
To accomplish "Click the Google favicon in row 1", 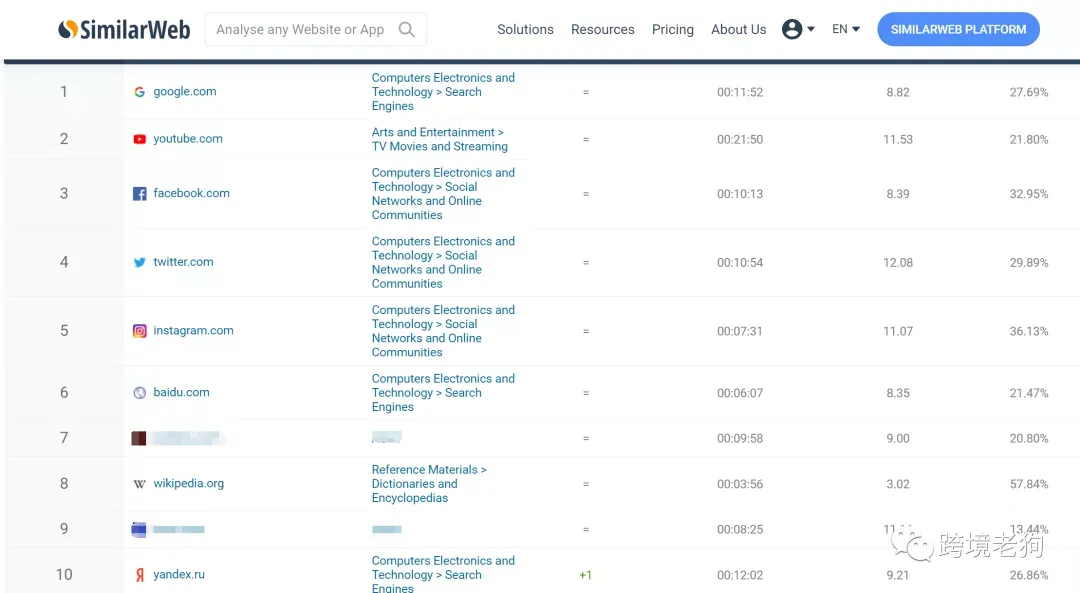I will point(139,92).
